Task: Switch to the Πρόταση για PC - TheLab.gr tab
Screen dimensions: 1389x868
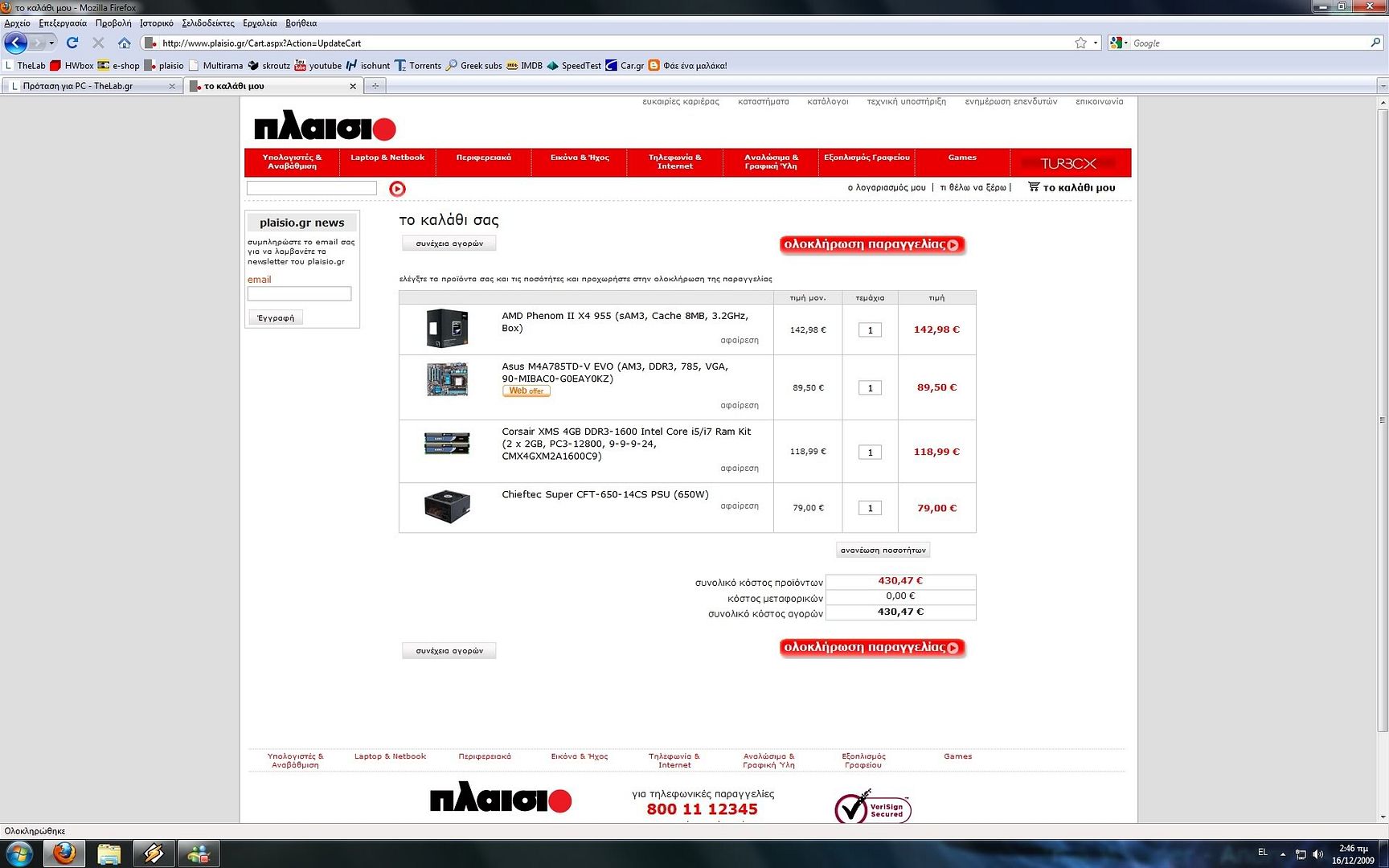Action: tap(88, 86)
